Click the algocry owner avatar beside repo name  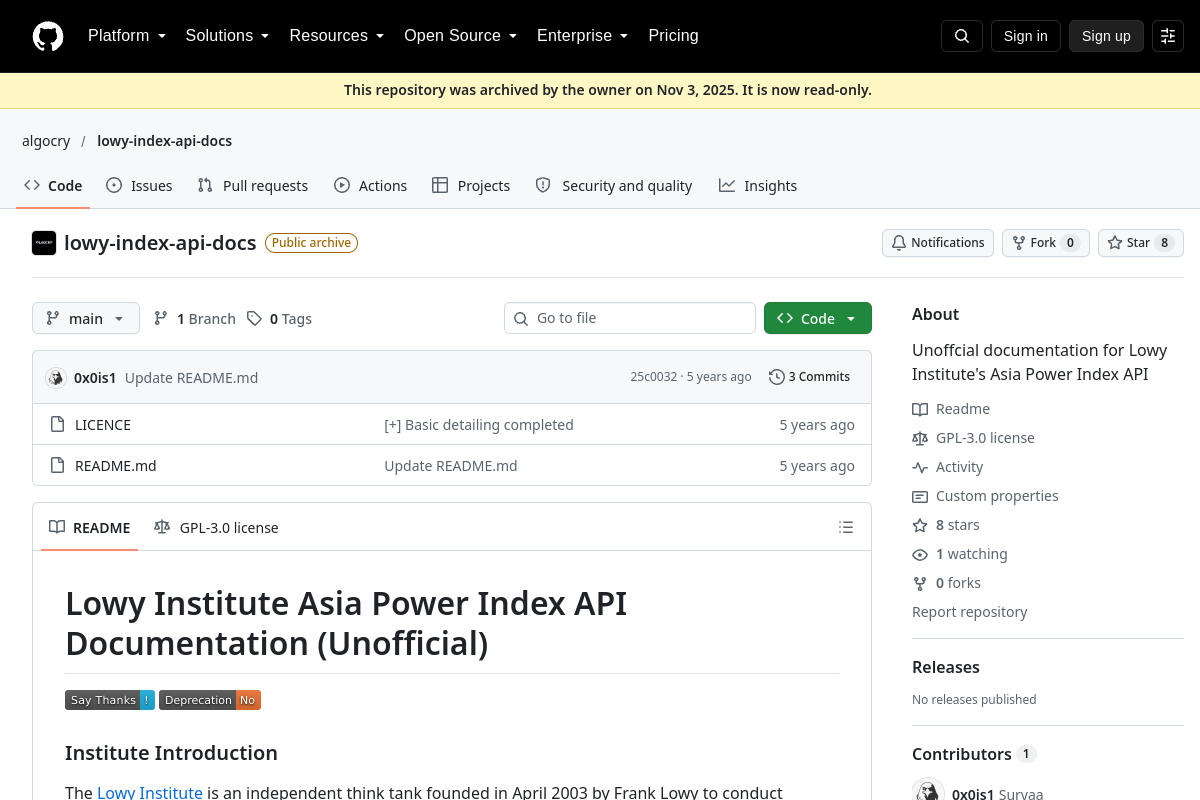click(x=44, y=243)
